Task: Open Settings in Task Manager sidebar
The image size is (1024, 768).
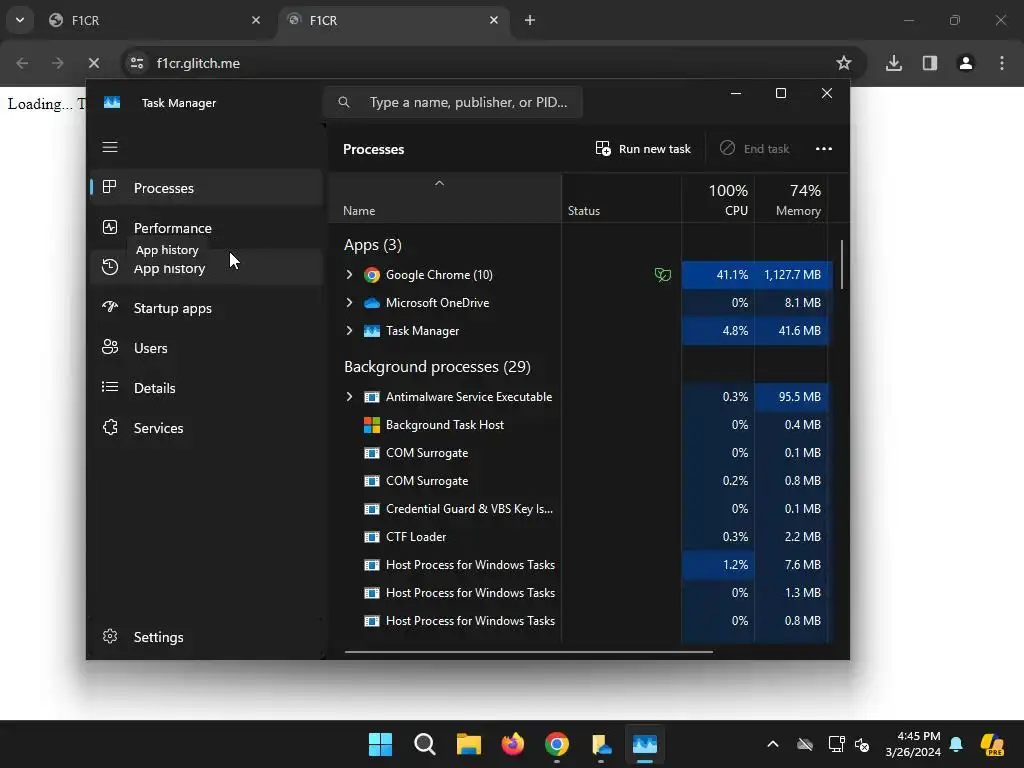Action: point(206,637)
